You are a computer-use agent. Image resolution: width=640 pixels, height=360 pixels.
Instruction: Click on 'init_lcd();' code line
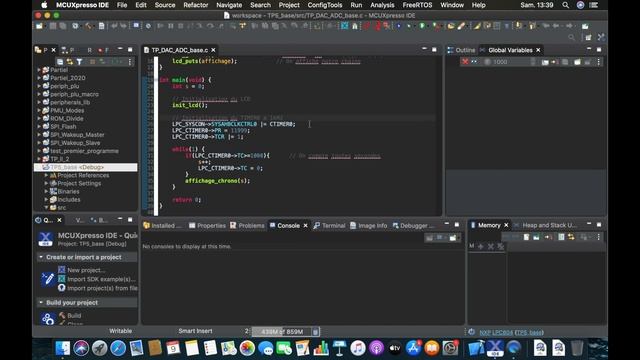coord(190,105)
